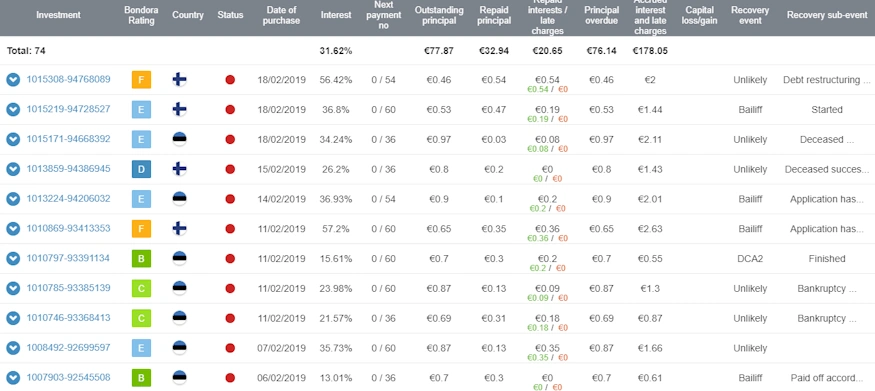Sort table by Date of purchase header
Viewport: 875px width, 391px height.
pyautogui.click(x=283, y=15)
